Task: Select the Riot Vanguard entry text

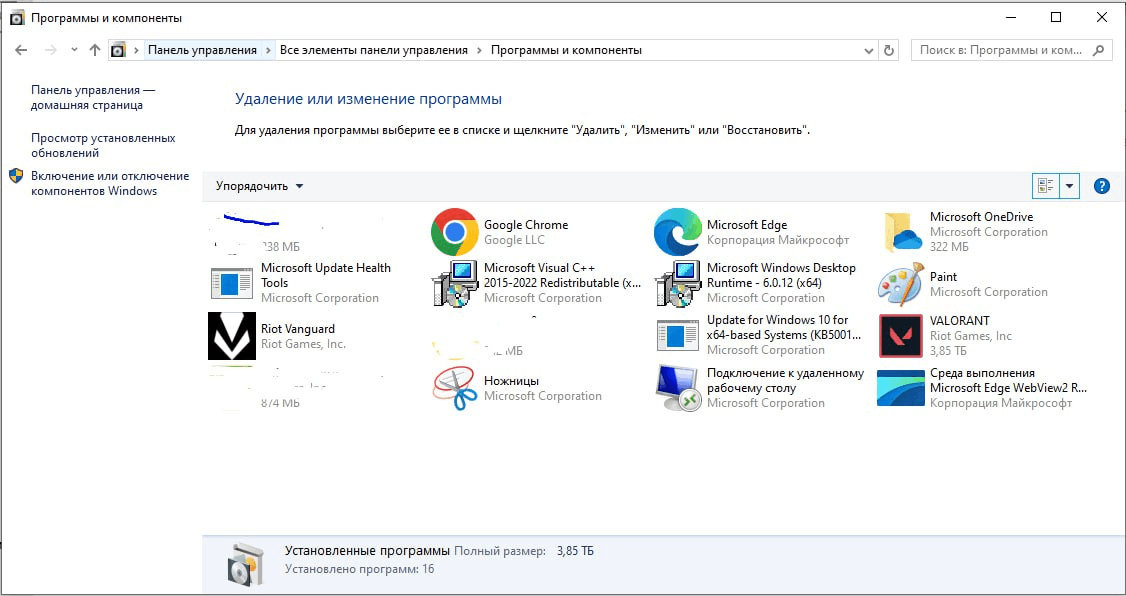Action: (297, 329)
